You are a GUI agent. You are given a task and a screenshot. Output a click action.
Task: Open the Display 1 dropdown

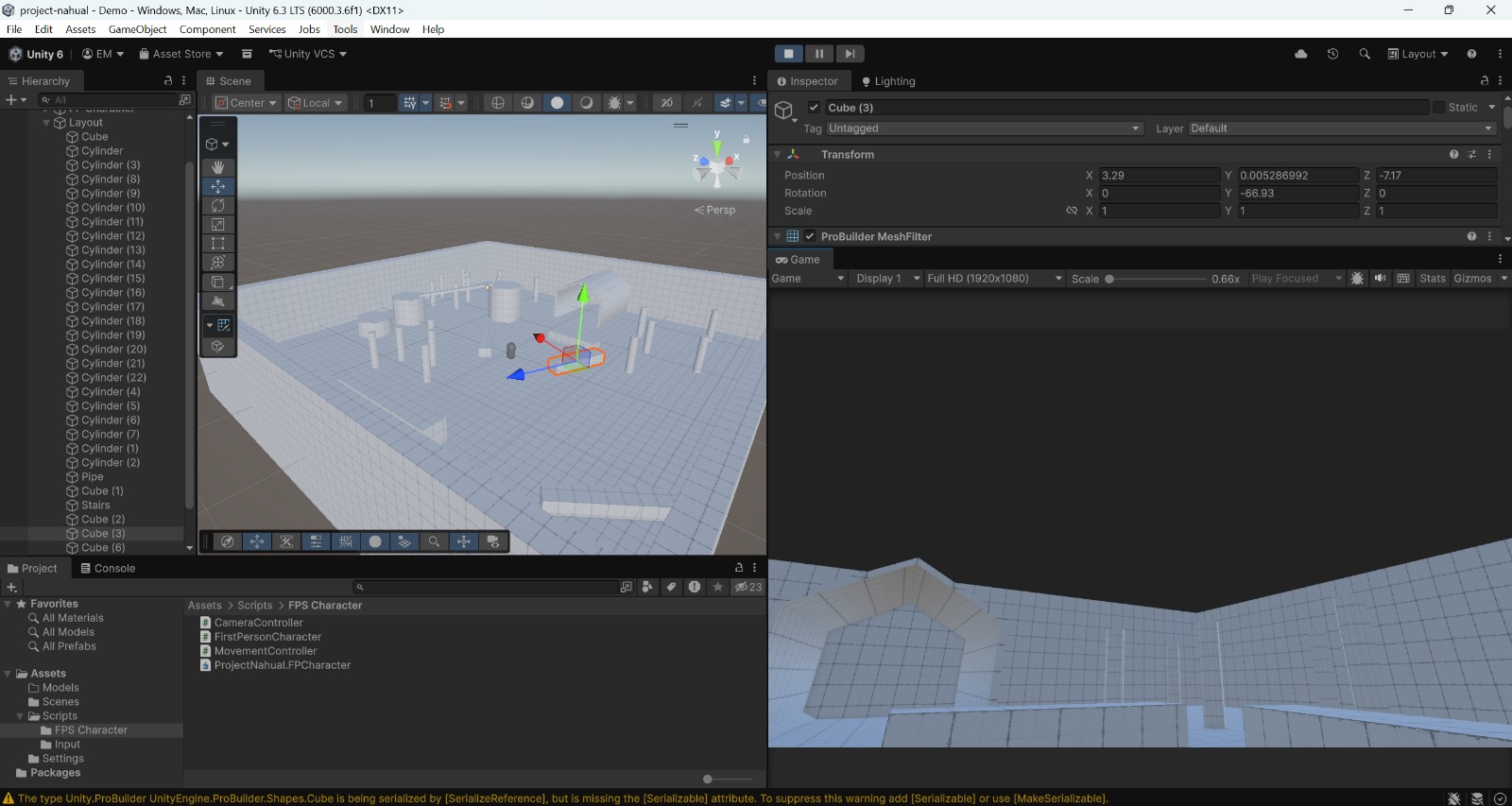pos(887,279)
